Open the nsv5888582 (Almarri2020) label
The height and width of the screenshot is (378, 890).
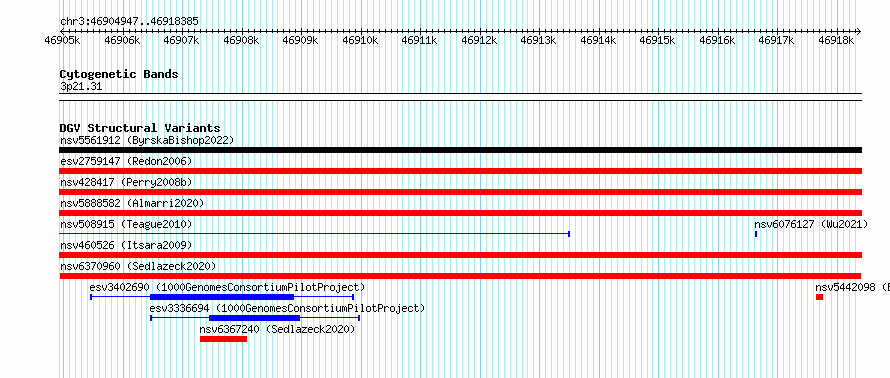(x=132, y=203)
